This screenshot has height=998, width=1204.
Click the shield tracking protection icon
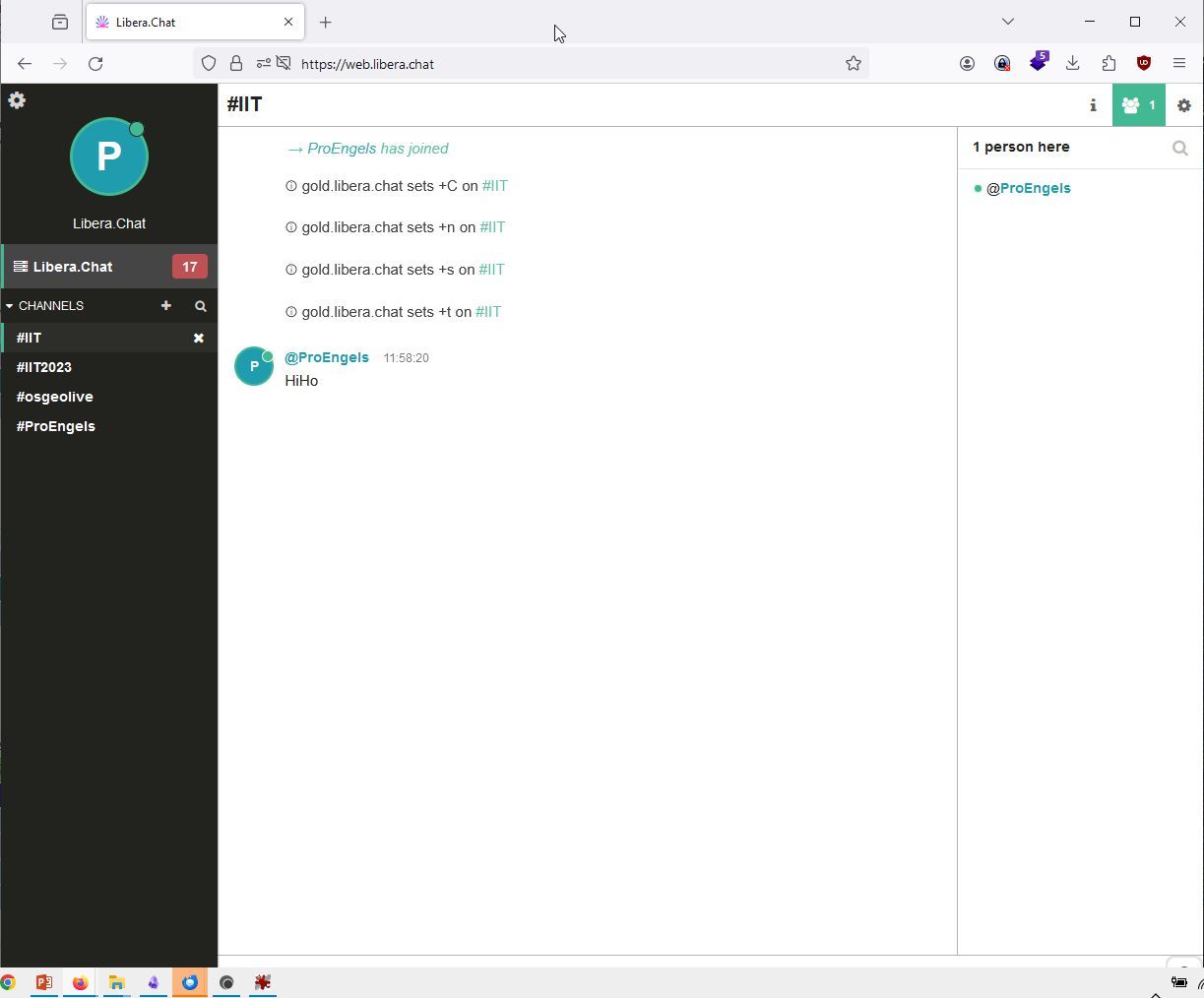click(x=209, y=64)
